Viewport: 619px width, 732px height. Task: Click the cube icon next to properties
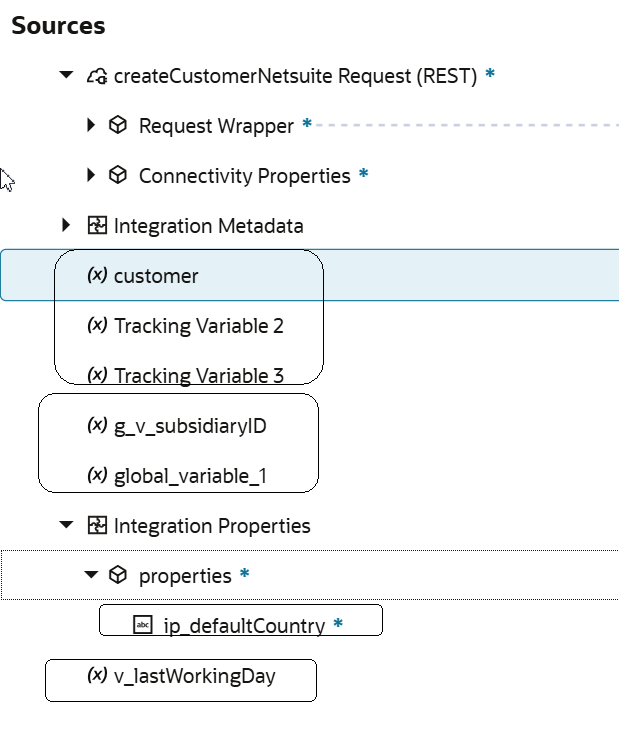(118, 576)
